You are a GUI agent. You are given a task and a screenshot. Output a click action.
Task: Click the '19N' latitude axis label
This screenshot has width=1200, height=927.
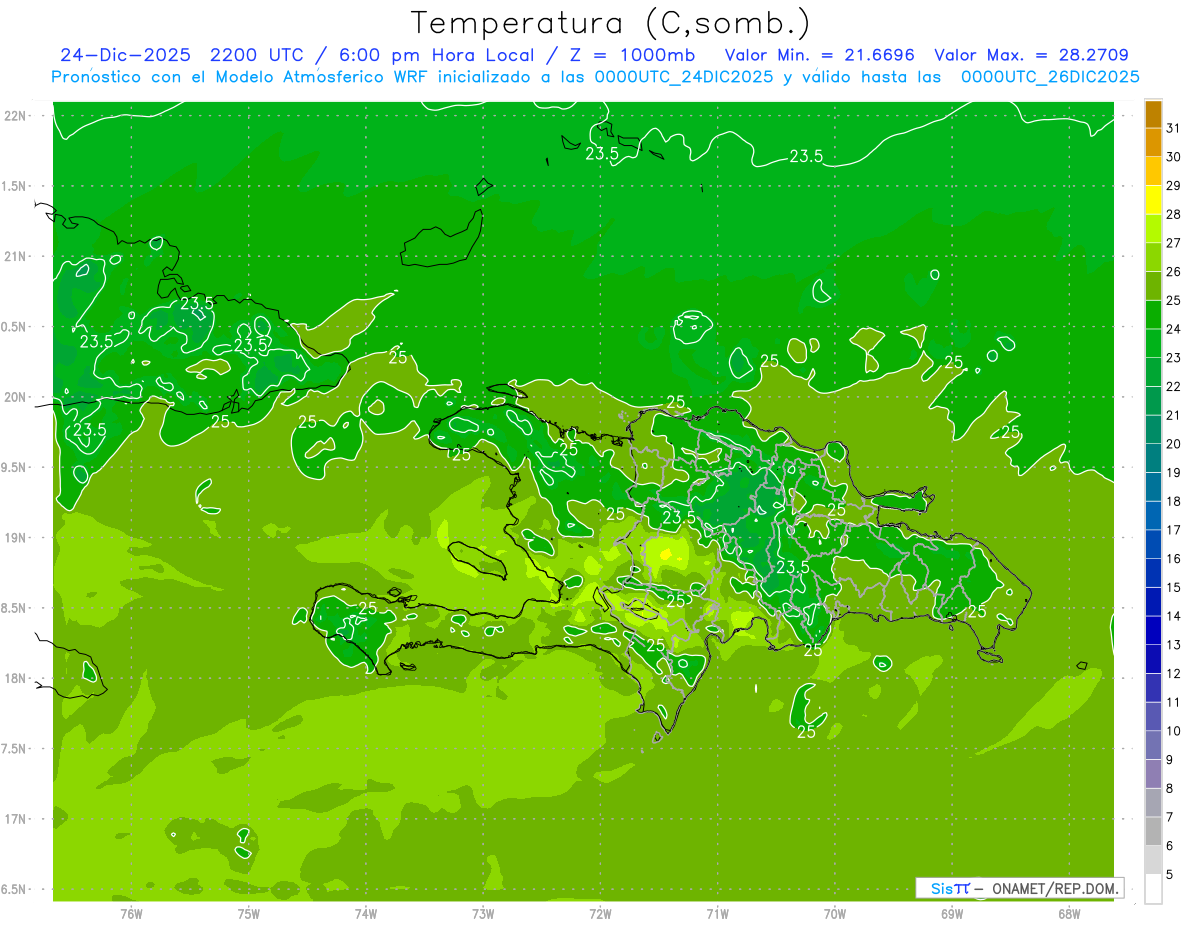16,538
